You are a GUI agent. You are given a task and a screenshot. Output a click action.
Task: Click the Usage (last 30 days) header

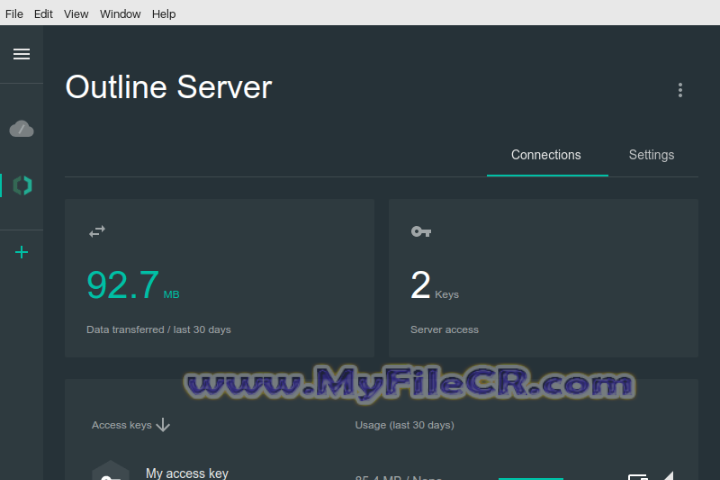pyautogui.click(x=405, y=425)
